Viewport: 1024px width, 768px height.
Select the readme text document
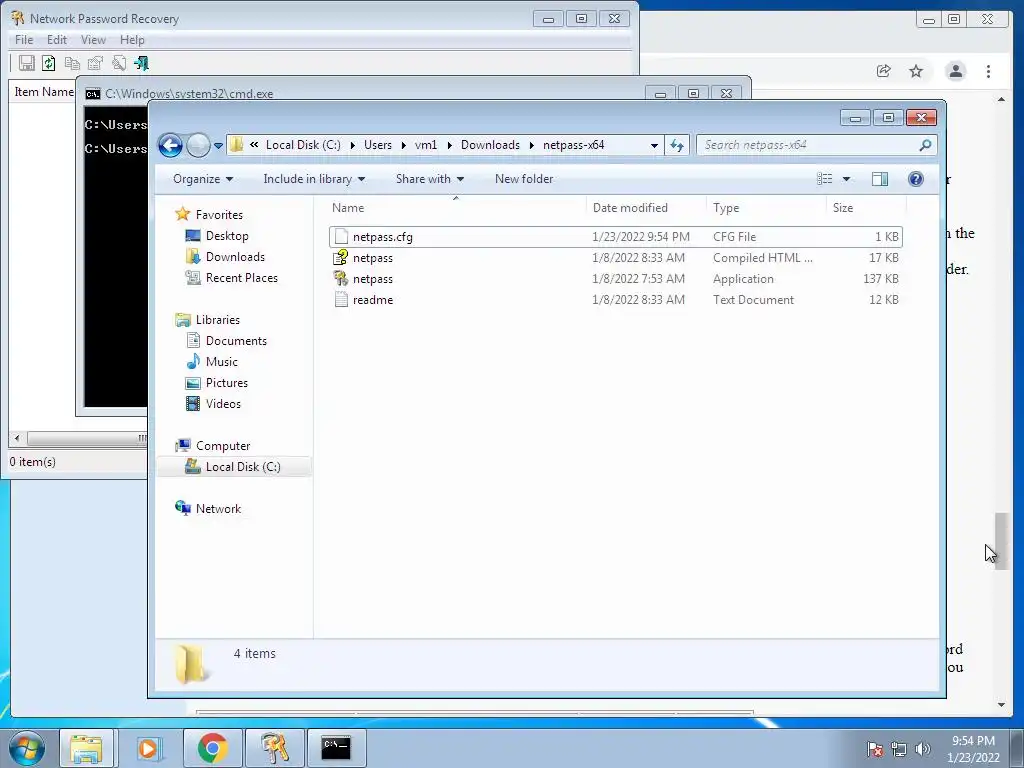(616, 300)
